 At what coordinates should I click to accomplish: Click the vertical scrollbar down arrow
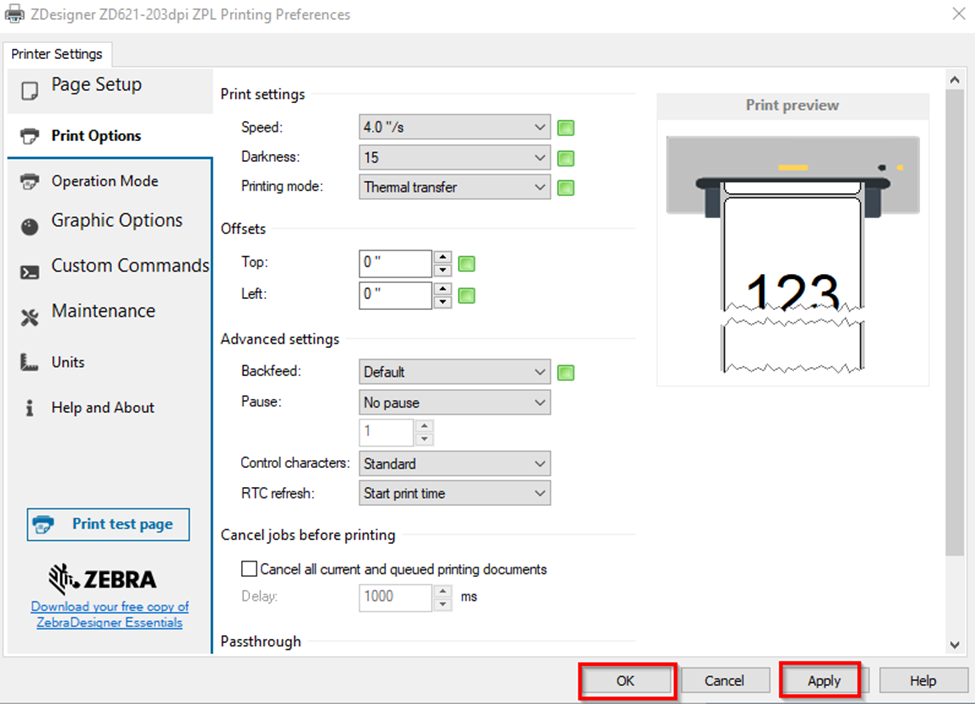pyautogui.click(x=953, y=646)
